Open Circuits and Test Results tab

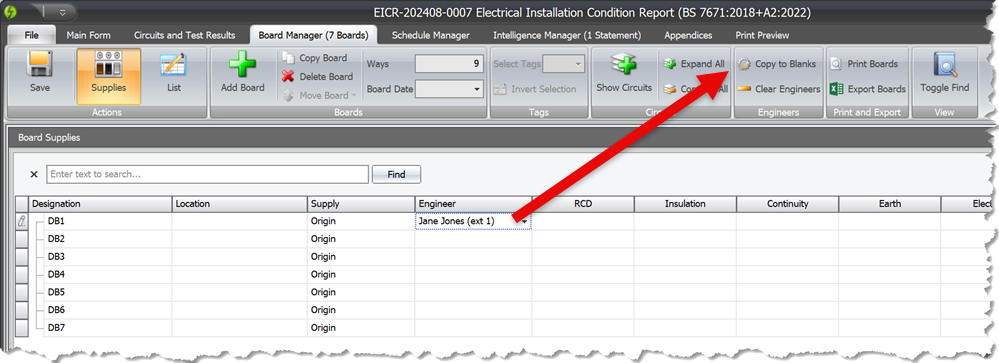click(184, 35)
